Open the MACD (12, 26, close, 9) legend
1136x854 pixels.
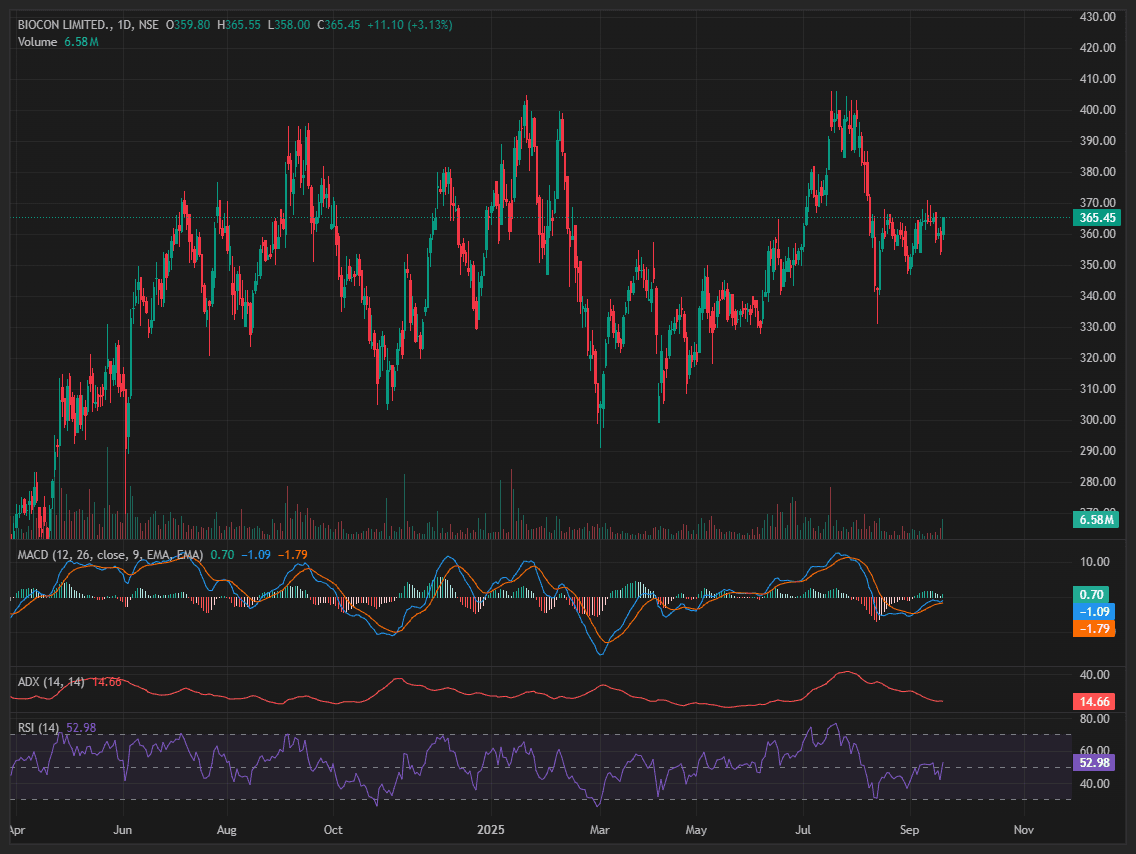110,555
